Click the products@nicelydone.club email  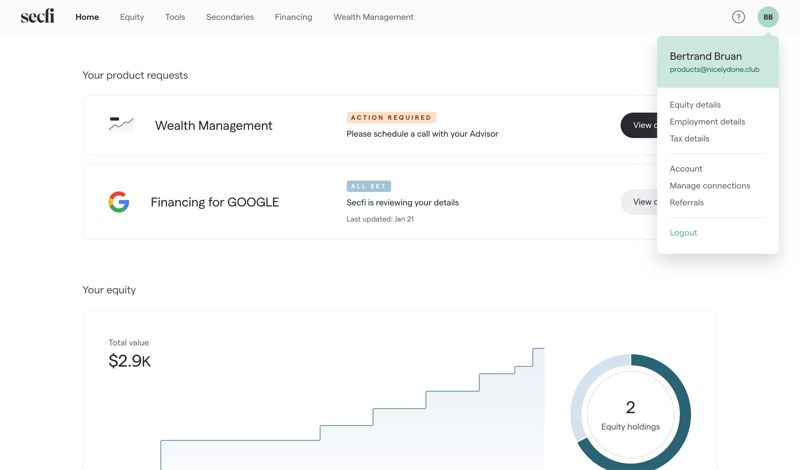[x=714, y=69]
